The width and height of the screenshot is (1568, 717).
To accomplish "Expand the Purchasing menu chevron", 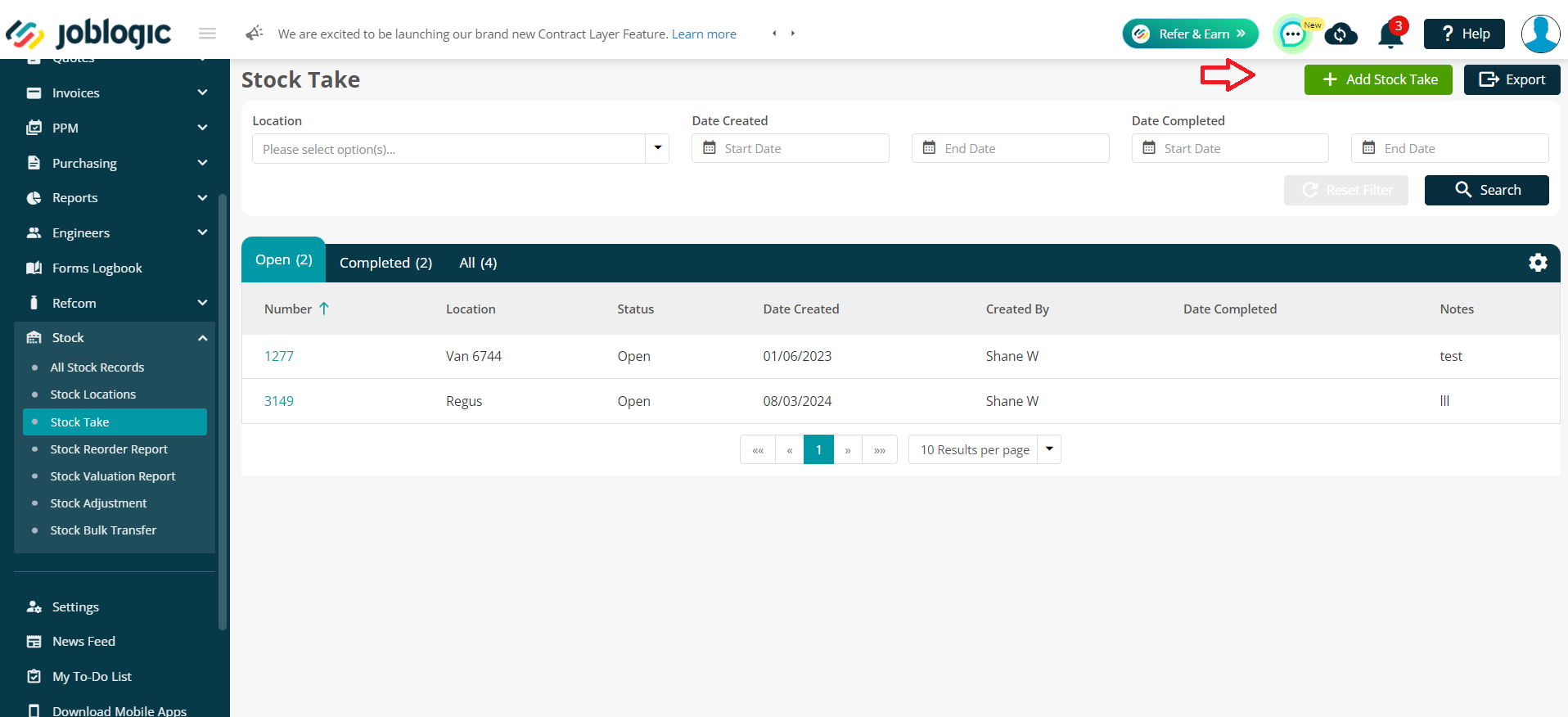I will point(202,163).
